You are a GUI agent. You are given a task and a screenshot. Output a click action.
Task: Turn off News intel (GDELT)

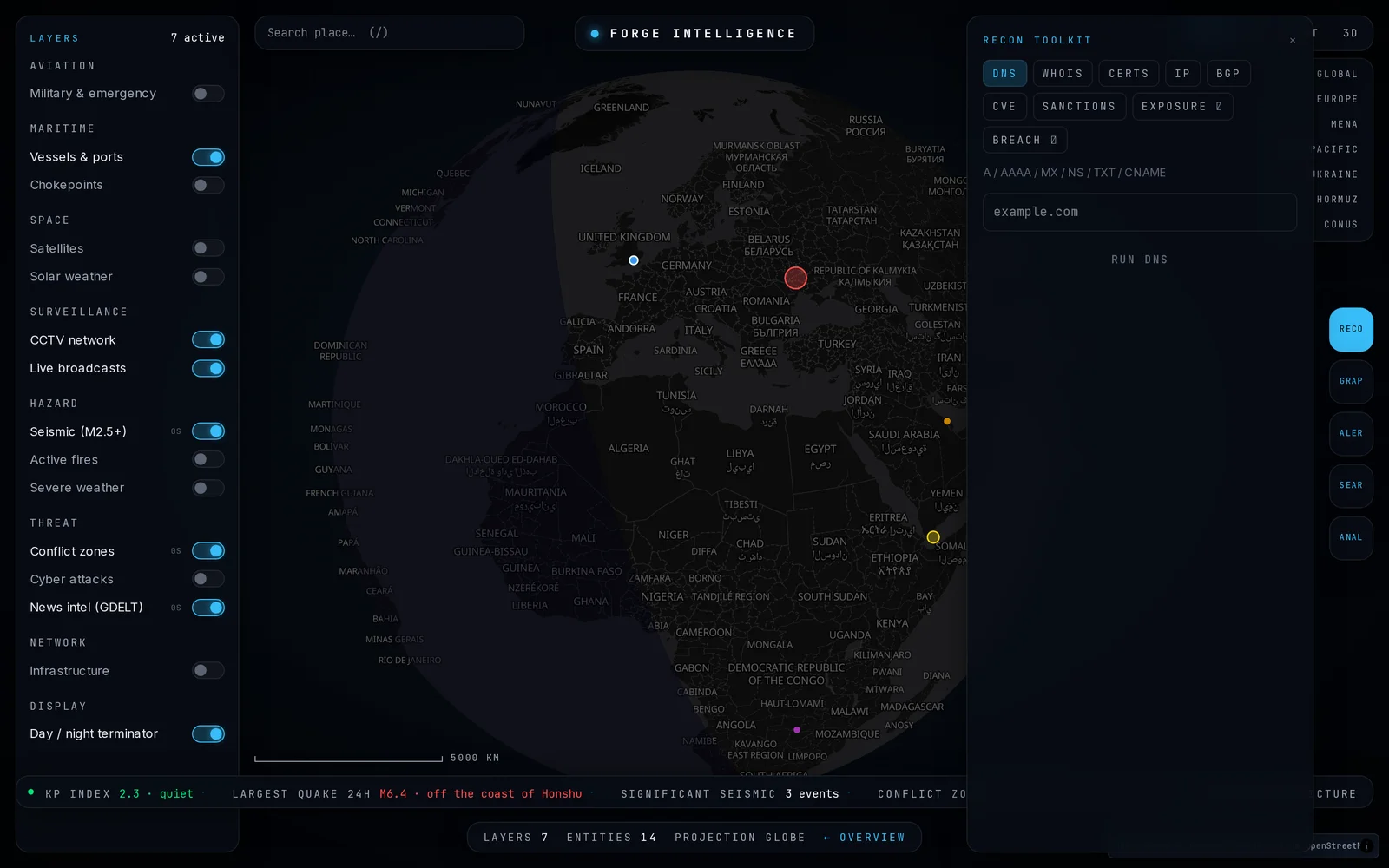208,608
